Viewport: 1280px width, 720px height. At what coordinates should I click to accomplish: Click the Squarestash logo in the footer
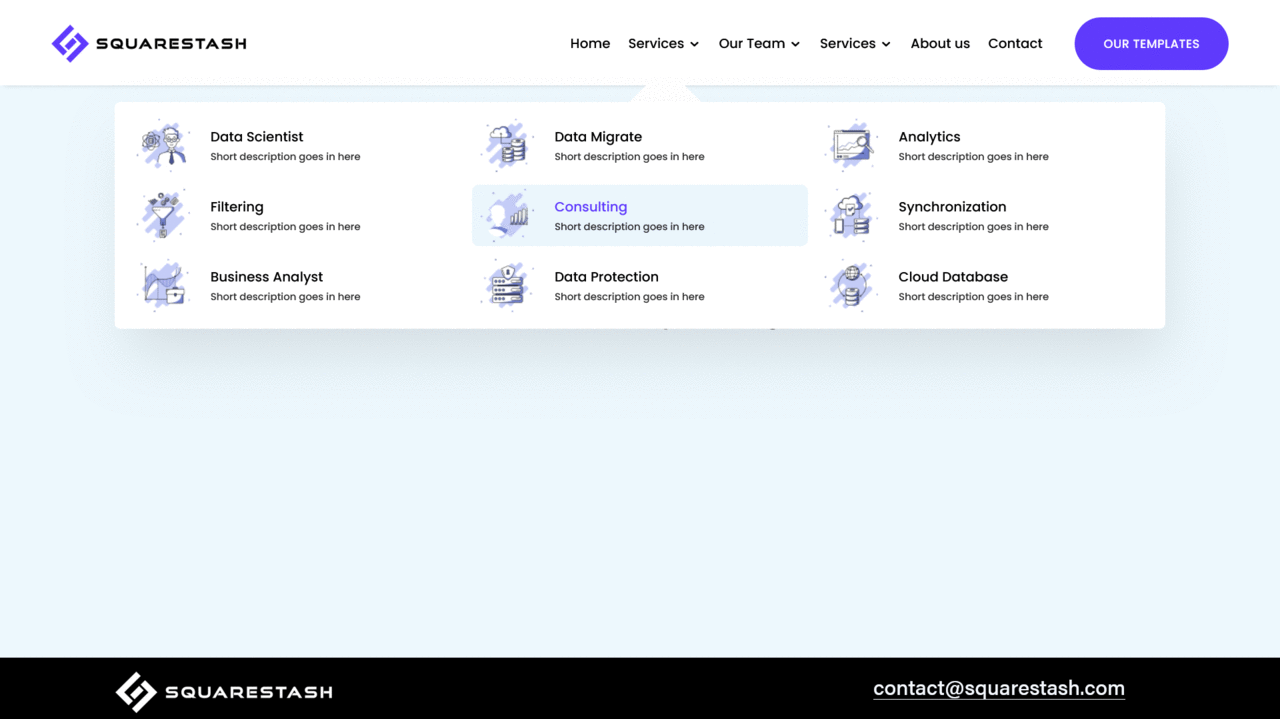tap(223, 691)
